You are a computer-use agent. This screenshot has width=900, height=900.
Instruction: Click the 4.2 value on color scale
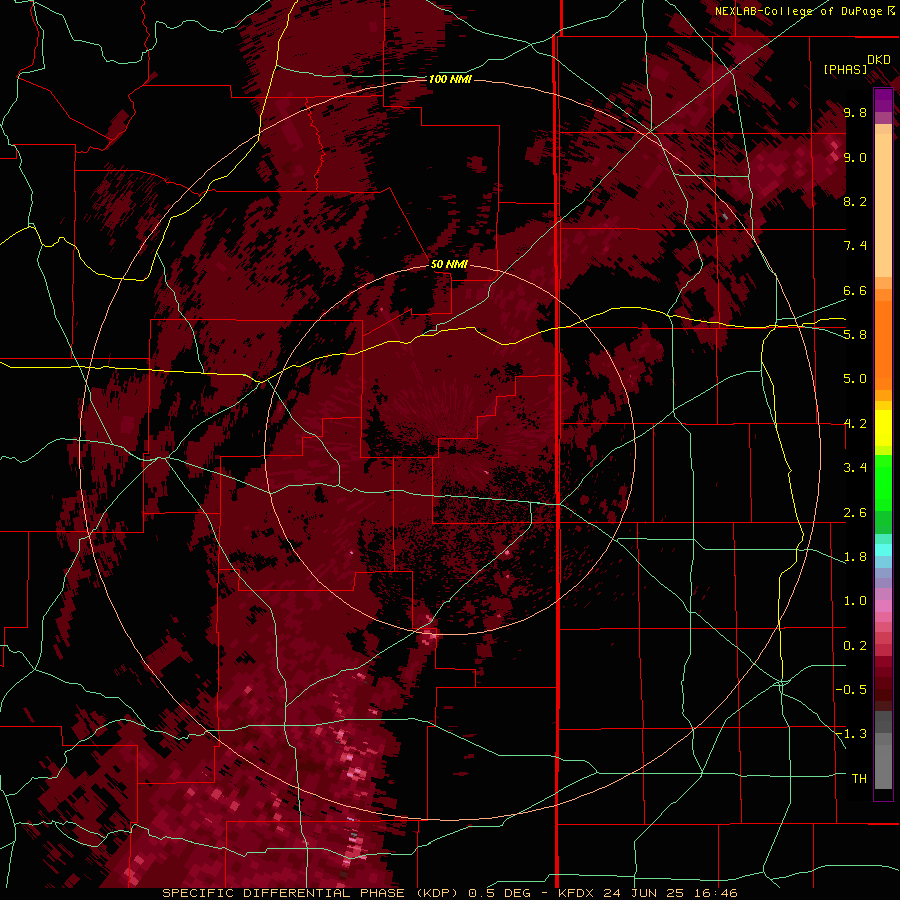point(855,424)
